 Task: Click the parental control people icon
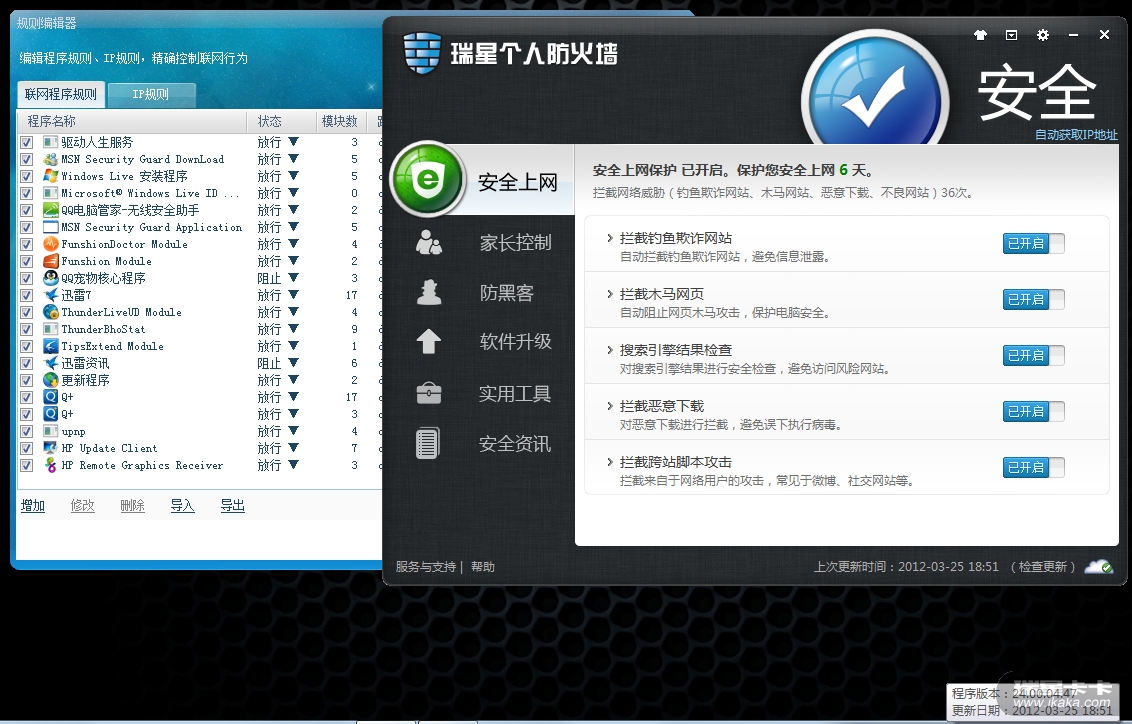click(429, 242)
